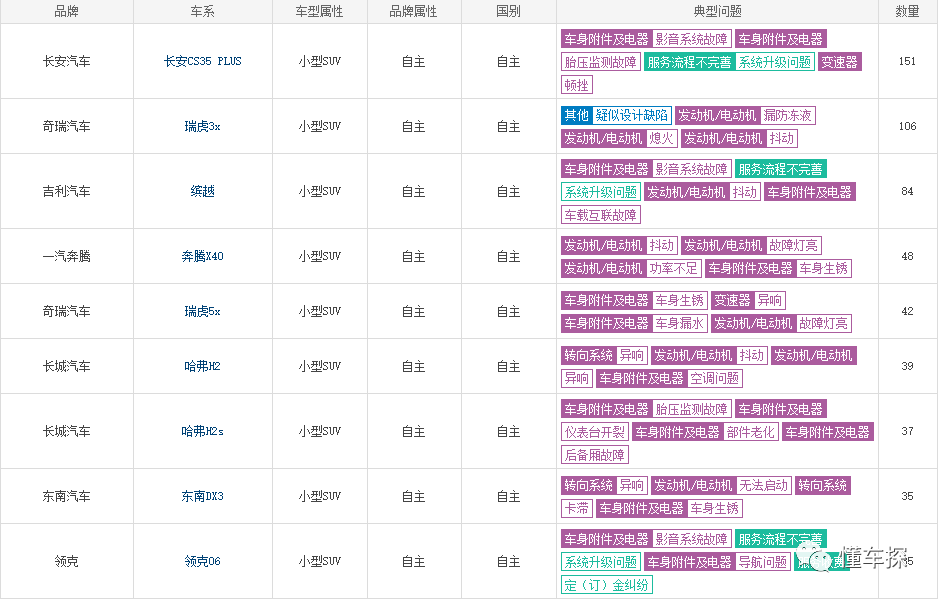Click the 车型属性 column header

coord(319,11)
